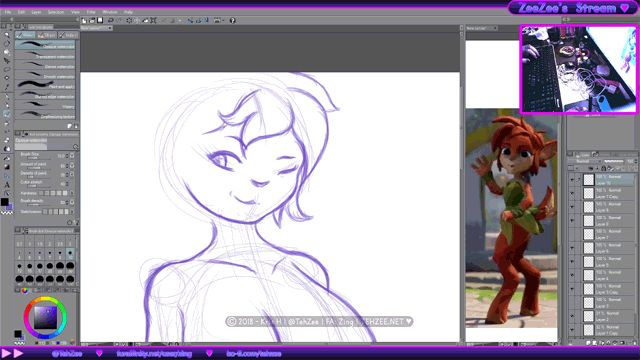The height and width of the screenshot is (360, 640).
Task: Open the dropdown arrow beside the toolbar print icon
Action: [x=224, y=20]
